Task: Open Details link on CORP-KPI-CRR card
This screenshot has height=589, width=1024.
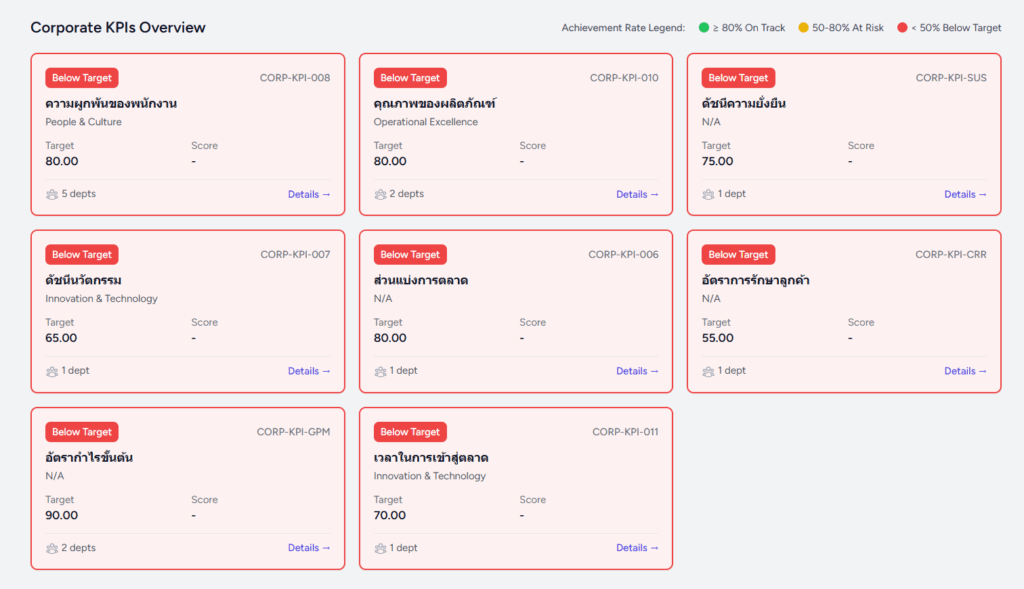Action: [x=965, y=371]
